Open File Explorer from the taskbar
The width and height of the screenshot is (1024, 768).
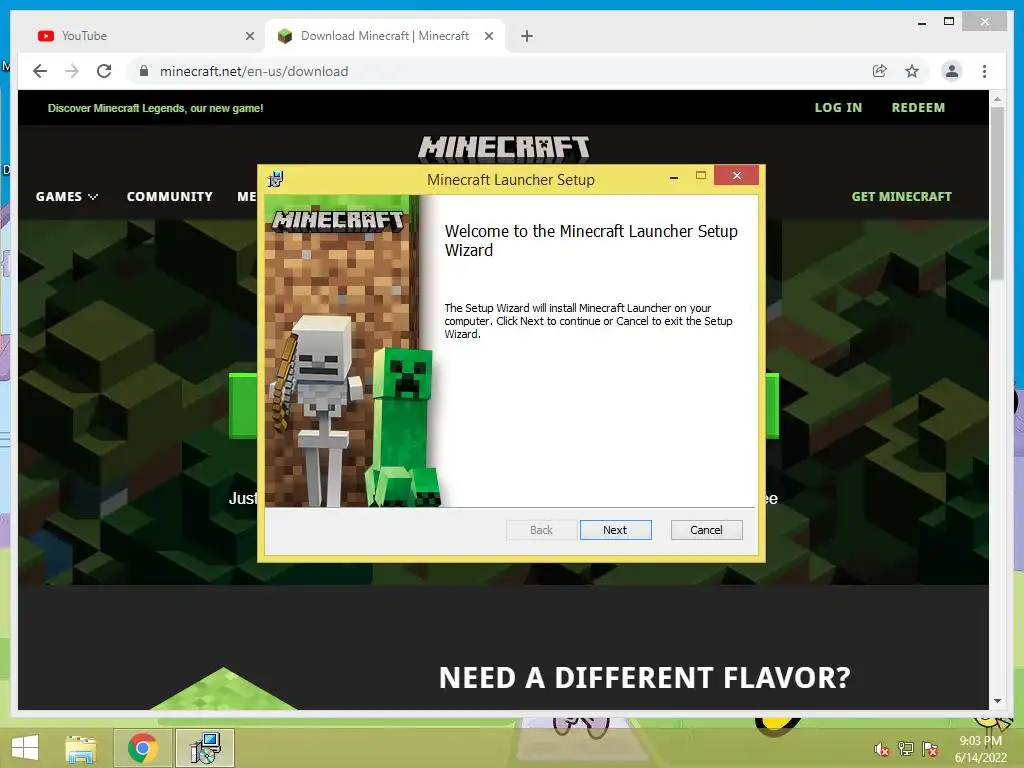coord(81,748)
